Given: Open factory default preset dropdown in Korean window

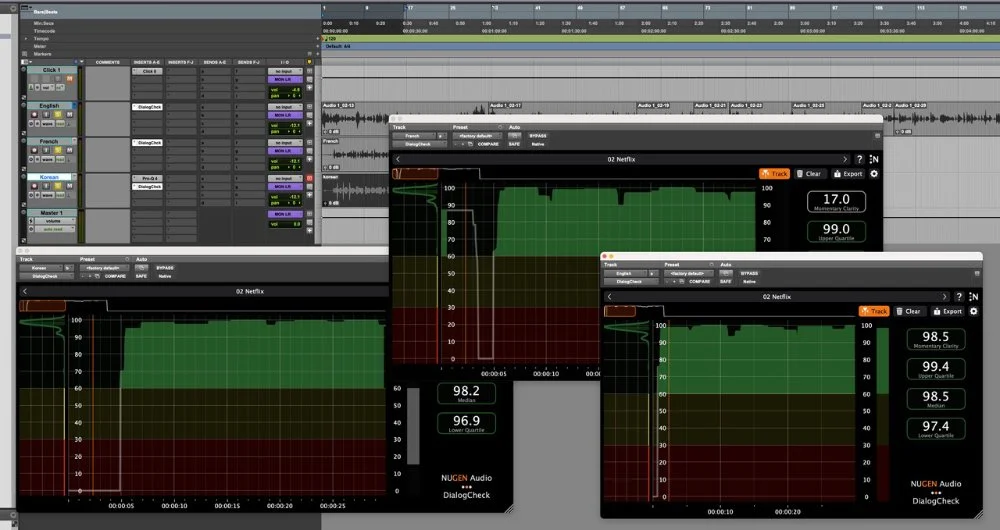Looking at the screenshot, I should (103, 268).
